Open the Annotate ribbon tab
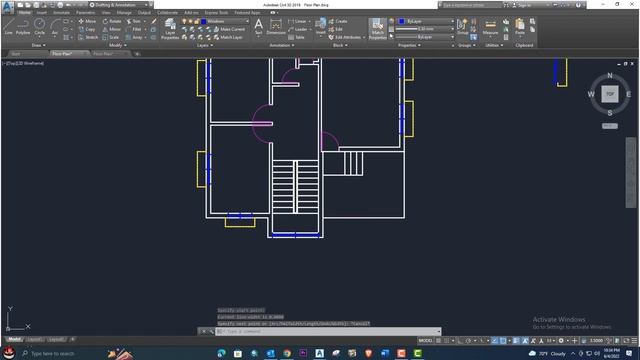This screenshot has height=360, width=640. pyautogui.click(x=61, y=13)
